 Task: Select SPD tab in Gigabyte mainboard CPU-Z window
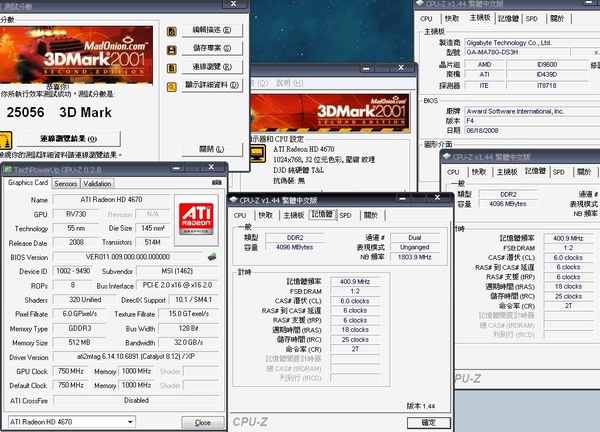(532, 19)
